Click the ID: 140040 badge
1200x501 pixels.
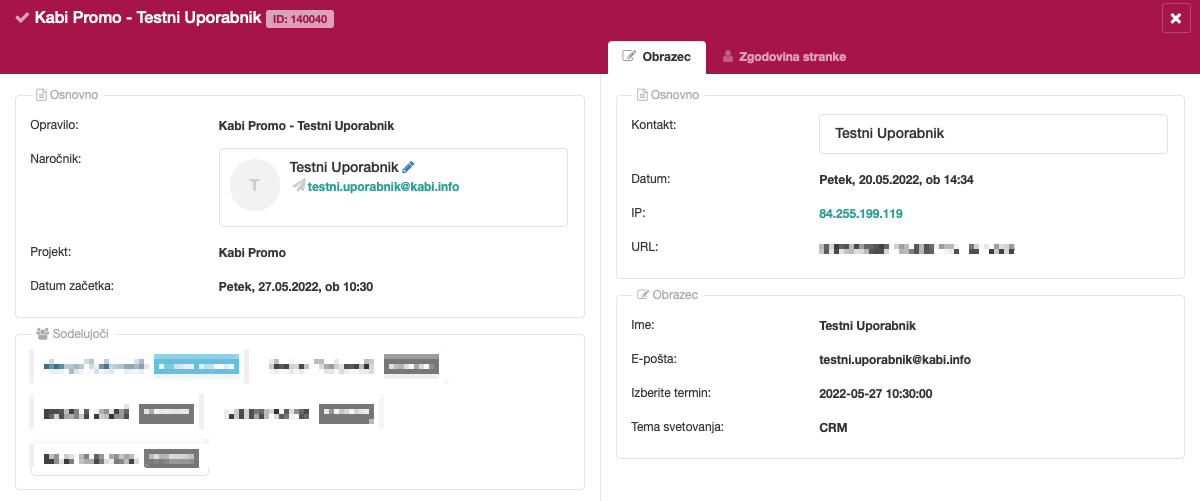pyautogui.click(x=300, y=19)
